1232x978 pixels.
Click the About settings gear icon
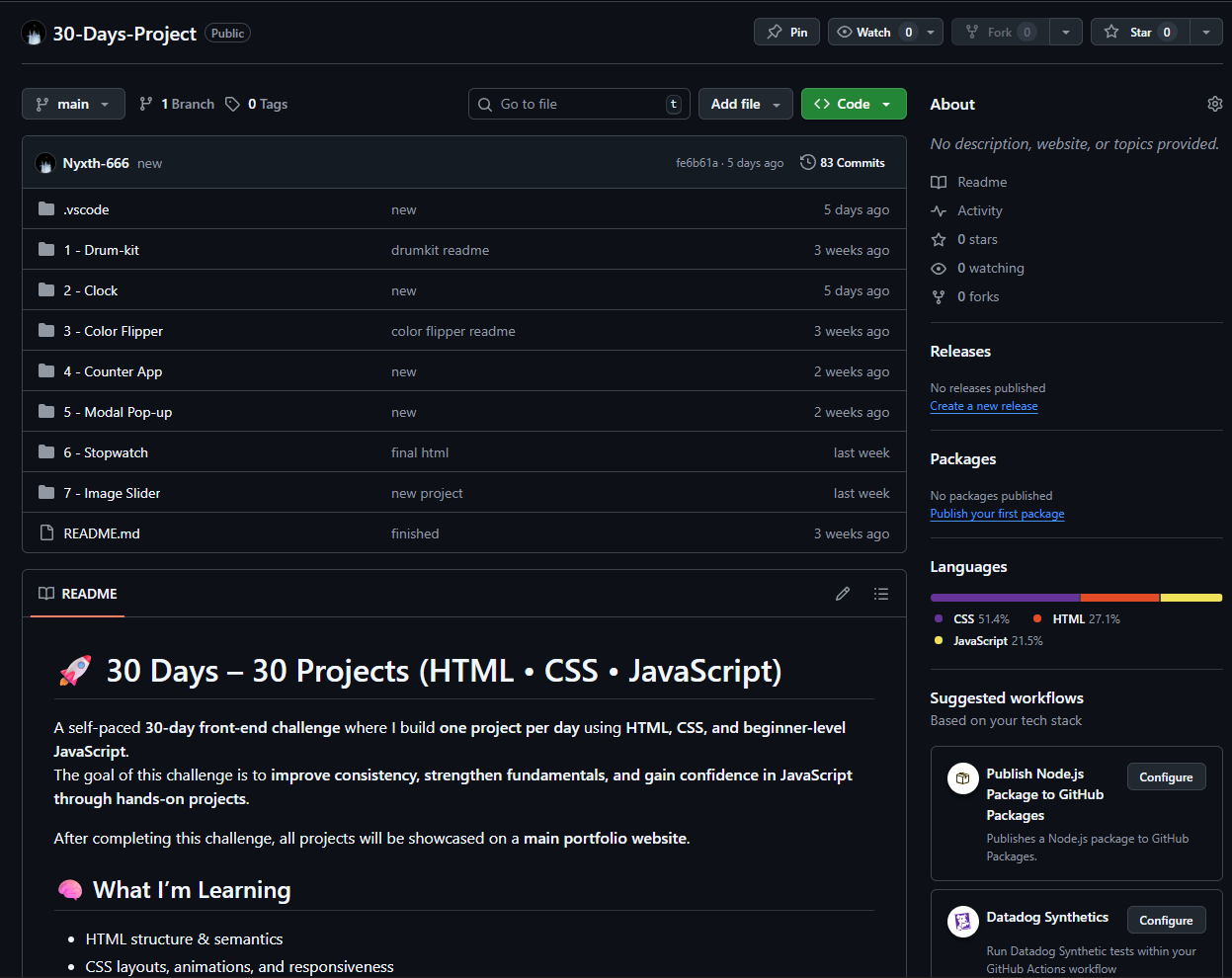point(1214,104)
